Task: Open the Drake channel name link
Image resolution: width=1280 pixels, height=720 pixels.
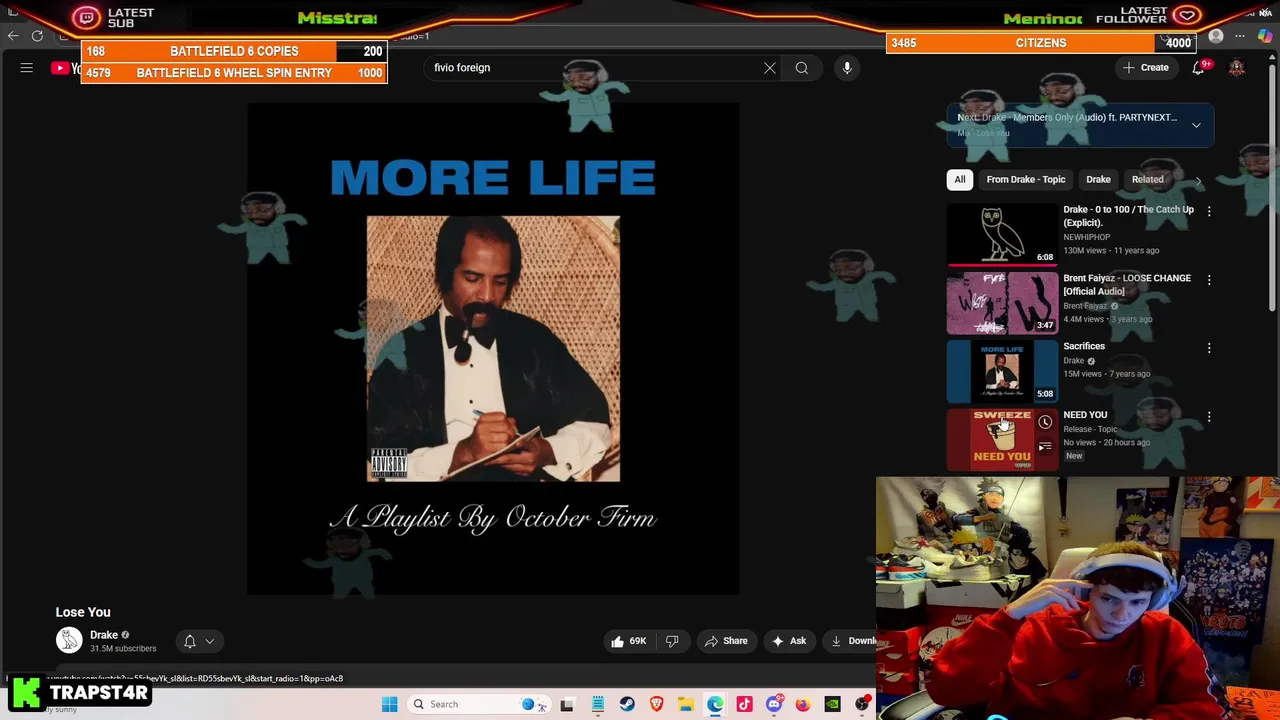Action: 104,635
